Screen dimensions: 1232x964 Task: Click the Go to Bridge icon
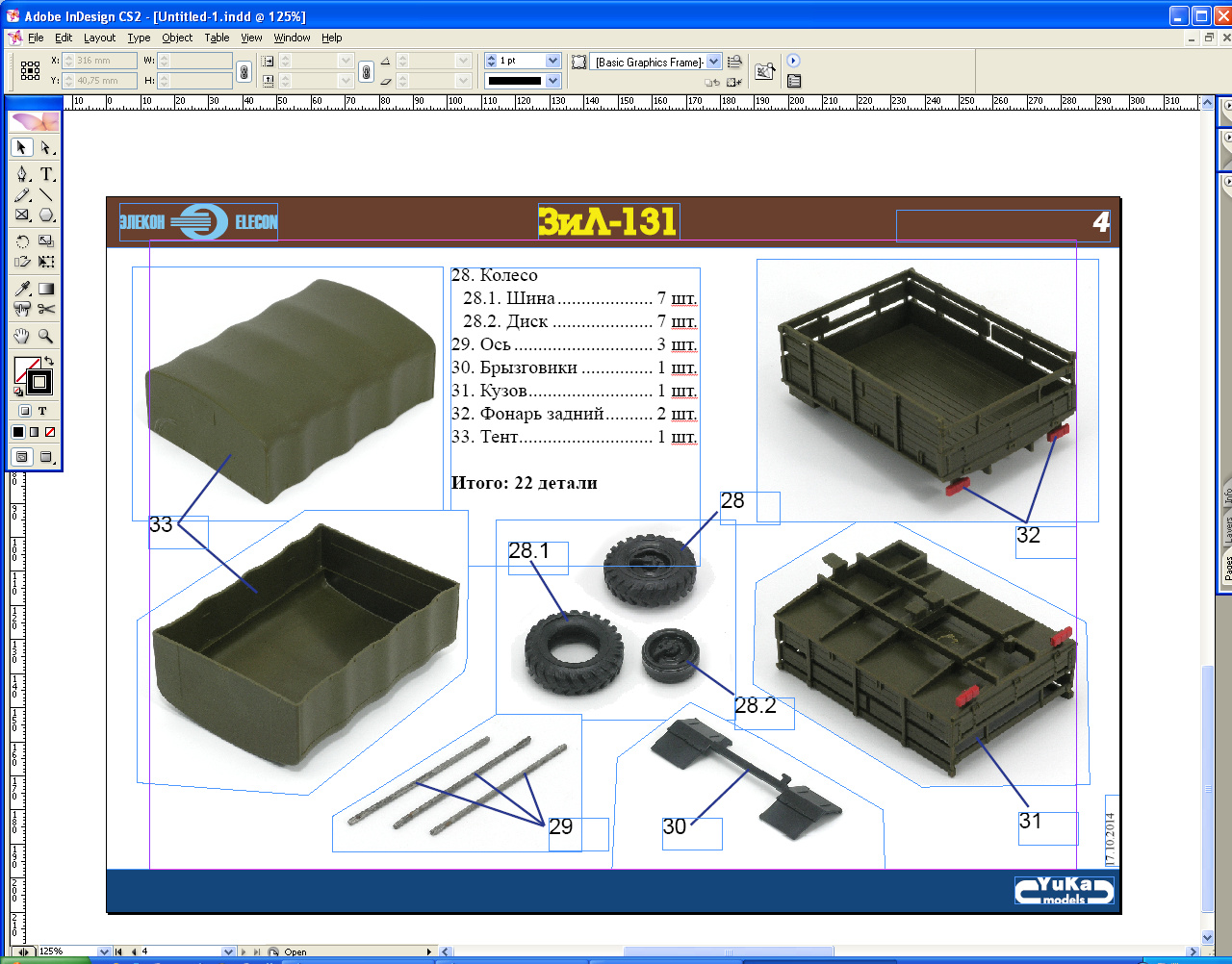pyautogui.click(x=765, y=70)
